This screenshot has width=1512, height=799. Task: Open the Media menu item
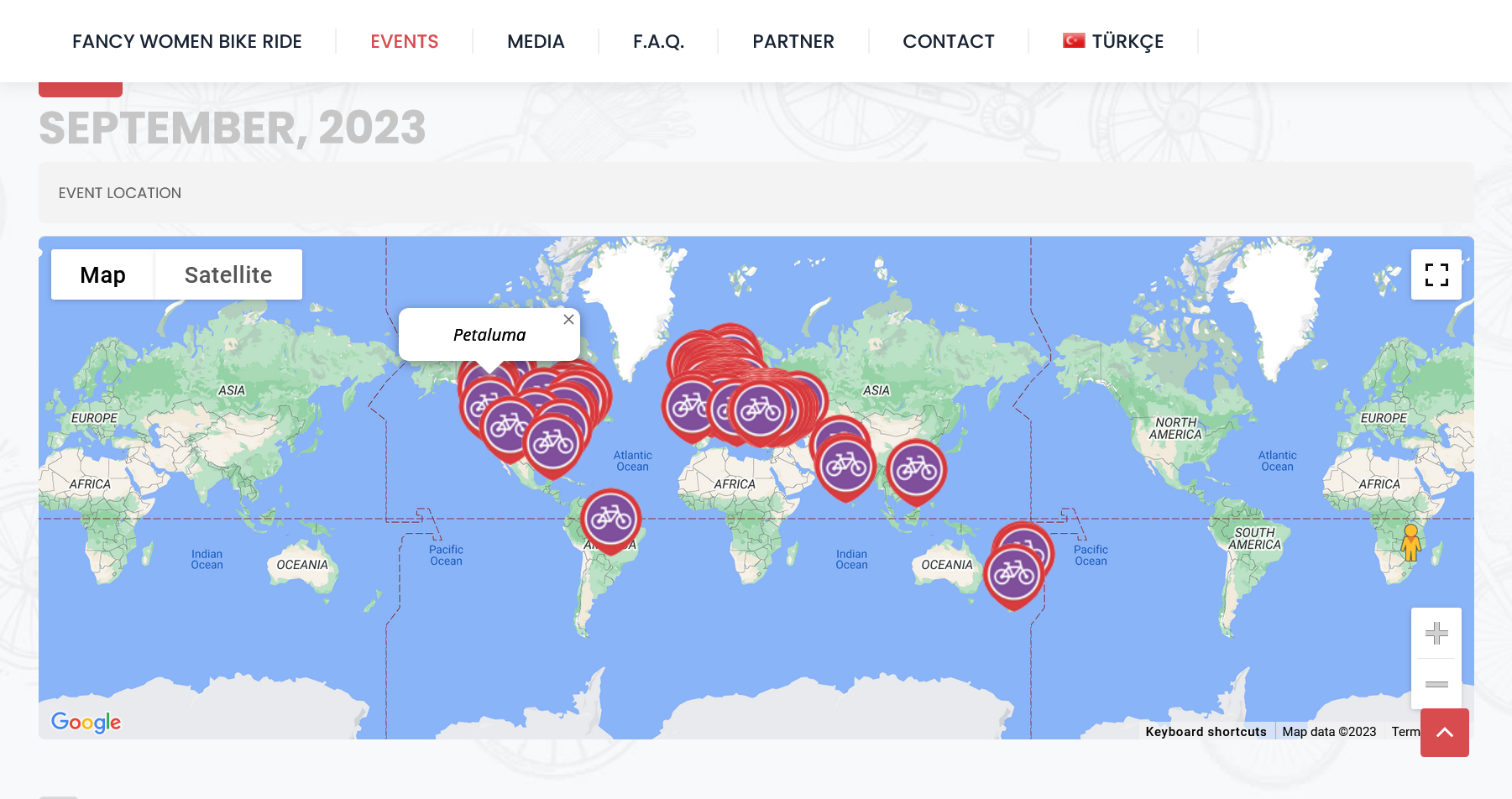click(x=536, y=41)
